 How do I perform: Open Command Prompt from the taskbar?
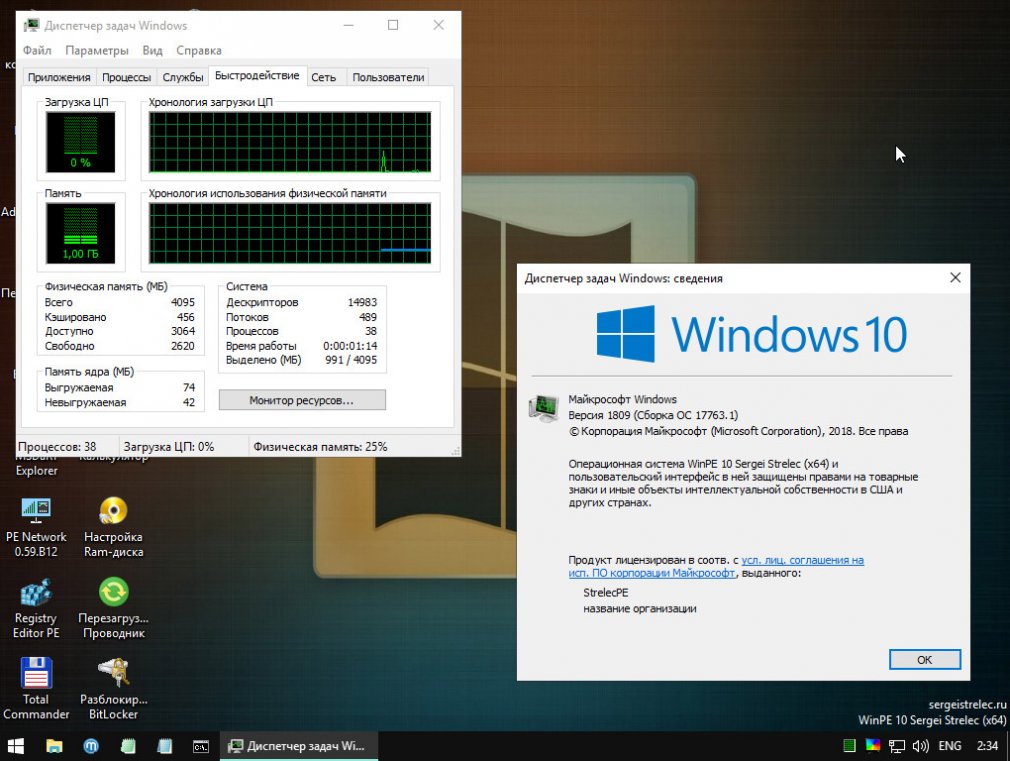point(201,746)
